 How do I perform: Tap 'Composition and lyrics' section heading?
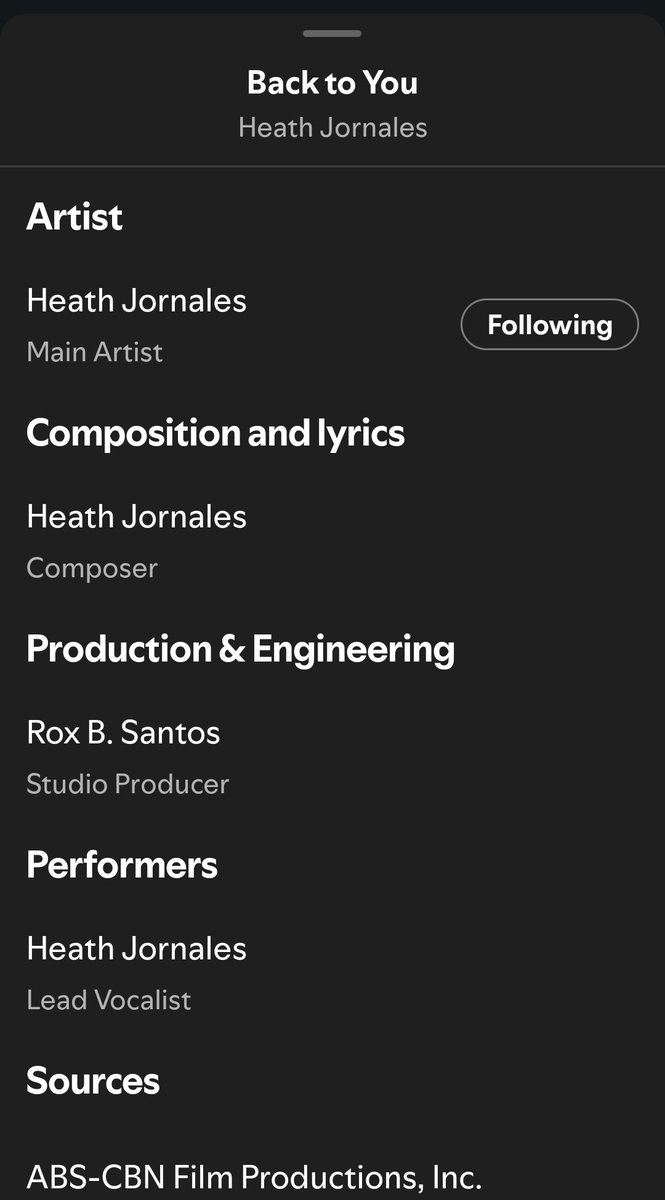(x=215, y=433)
